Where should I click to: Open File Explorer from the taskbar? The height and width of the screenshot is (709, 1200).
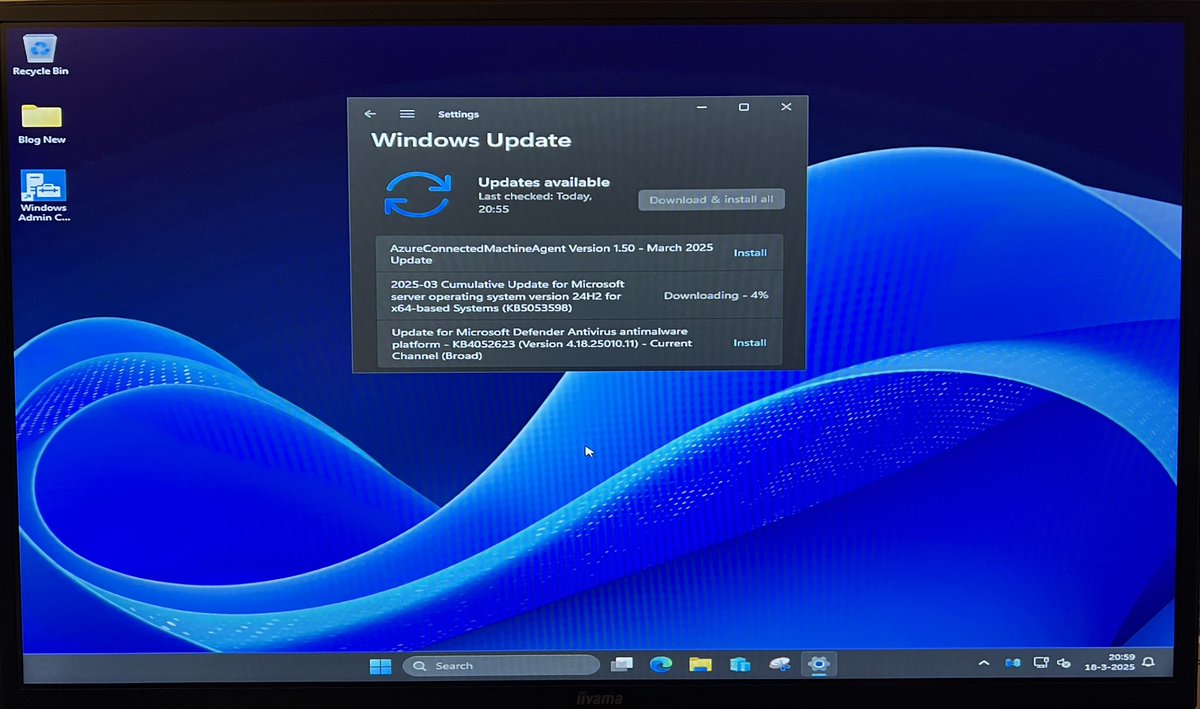pyautogui.click(x=700, y=664)
